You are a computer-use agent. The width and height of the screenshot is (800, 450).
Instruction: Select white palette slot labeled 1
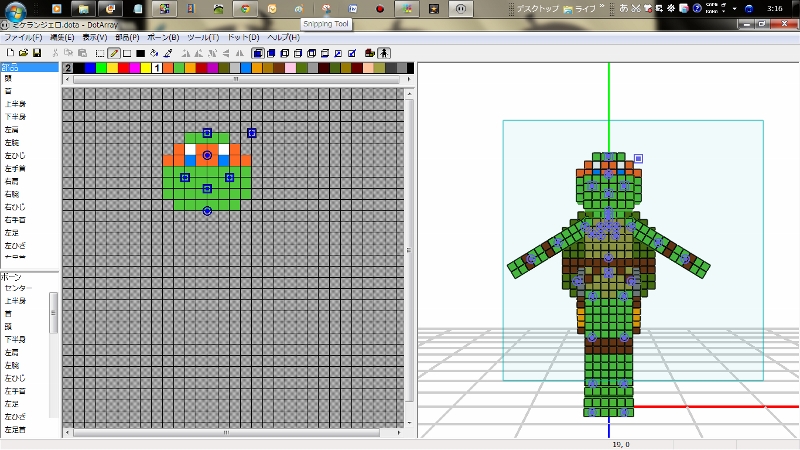[x=157, y=68]
